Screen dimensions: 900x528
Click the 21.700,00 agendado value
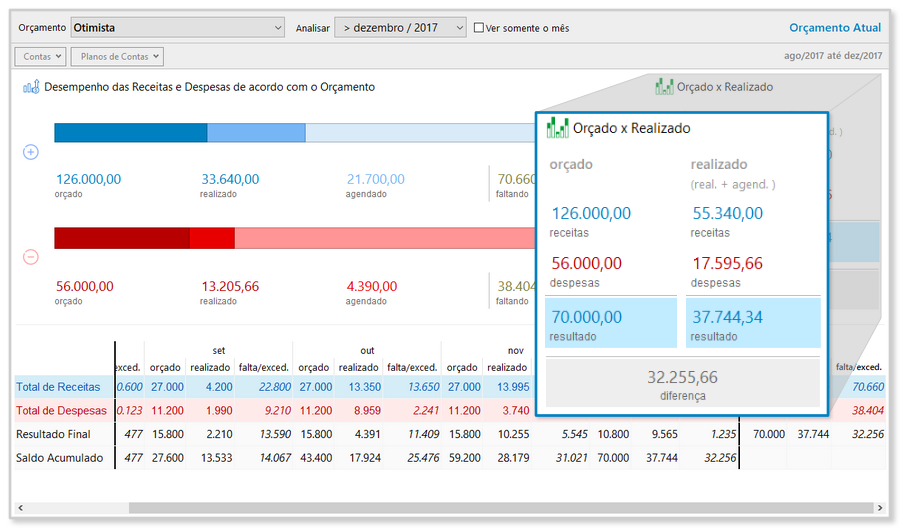[x=375, y=179]
